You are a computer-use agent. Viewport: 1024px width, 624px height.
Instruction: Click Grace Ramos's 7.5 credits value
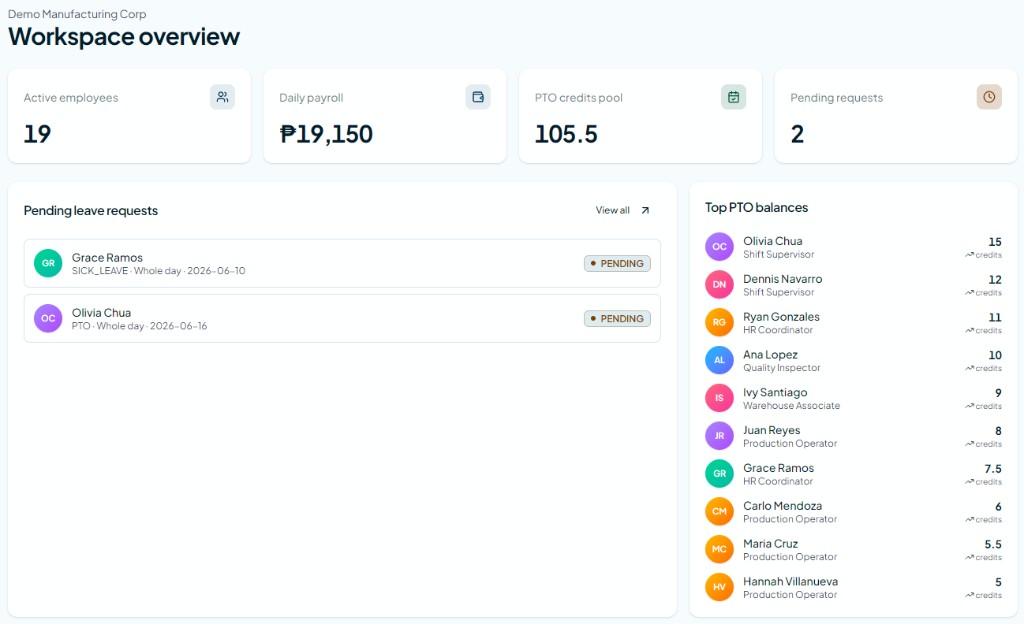coord(993,469)
